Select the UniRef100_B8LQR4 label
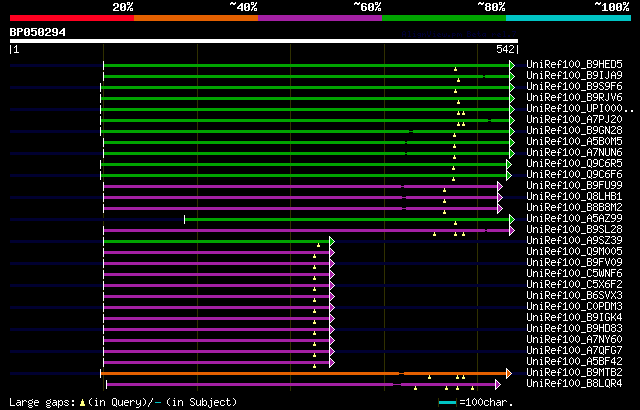640x410 pixels. click(x=574, y=383)
